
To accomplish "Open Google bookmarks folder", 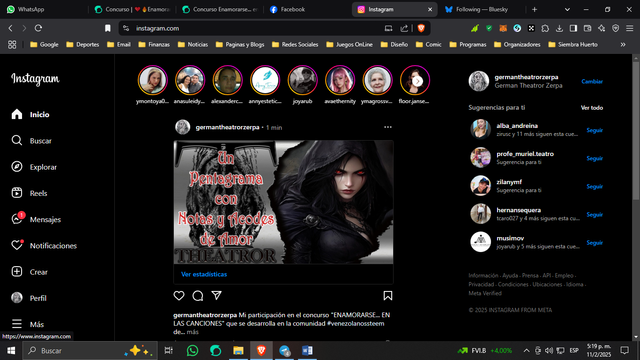I will [44, 44].
